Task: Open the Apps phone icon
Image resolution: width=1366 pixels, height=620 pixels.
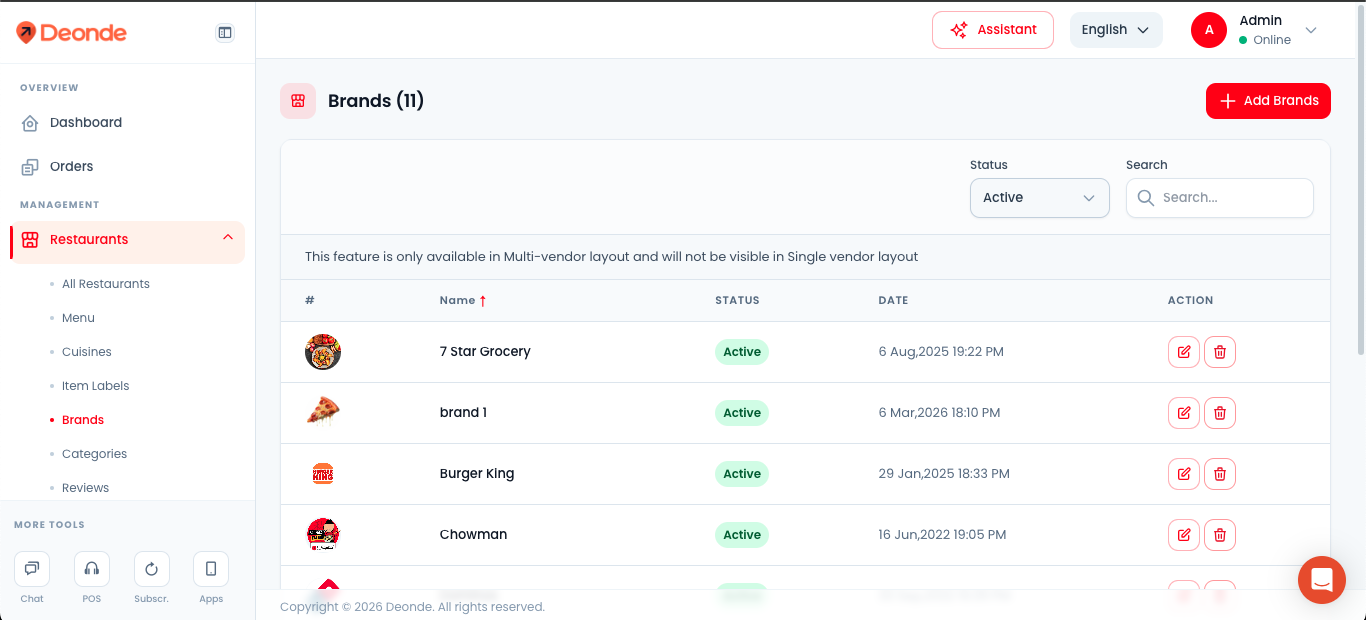Action: (211, 569)
